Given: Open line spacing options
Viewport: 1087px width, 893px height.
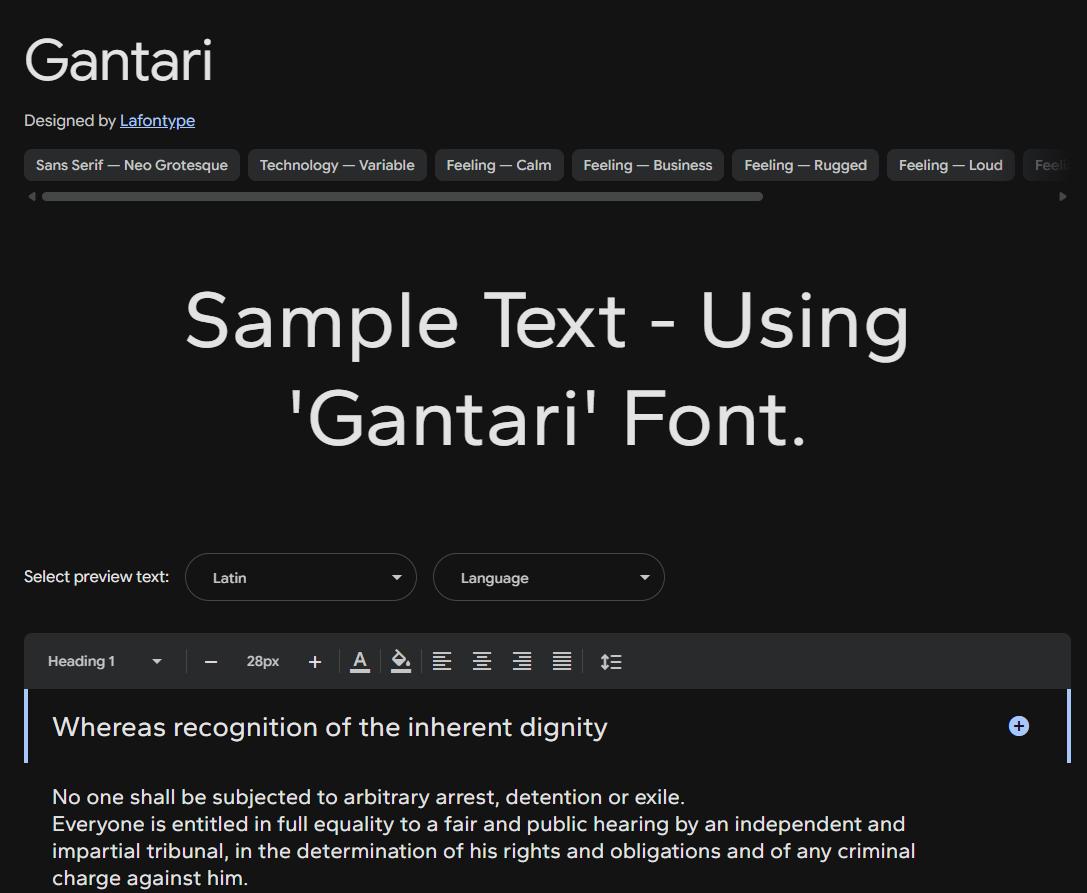Looking at the screenshot, I should click(x=611, y=661).
